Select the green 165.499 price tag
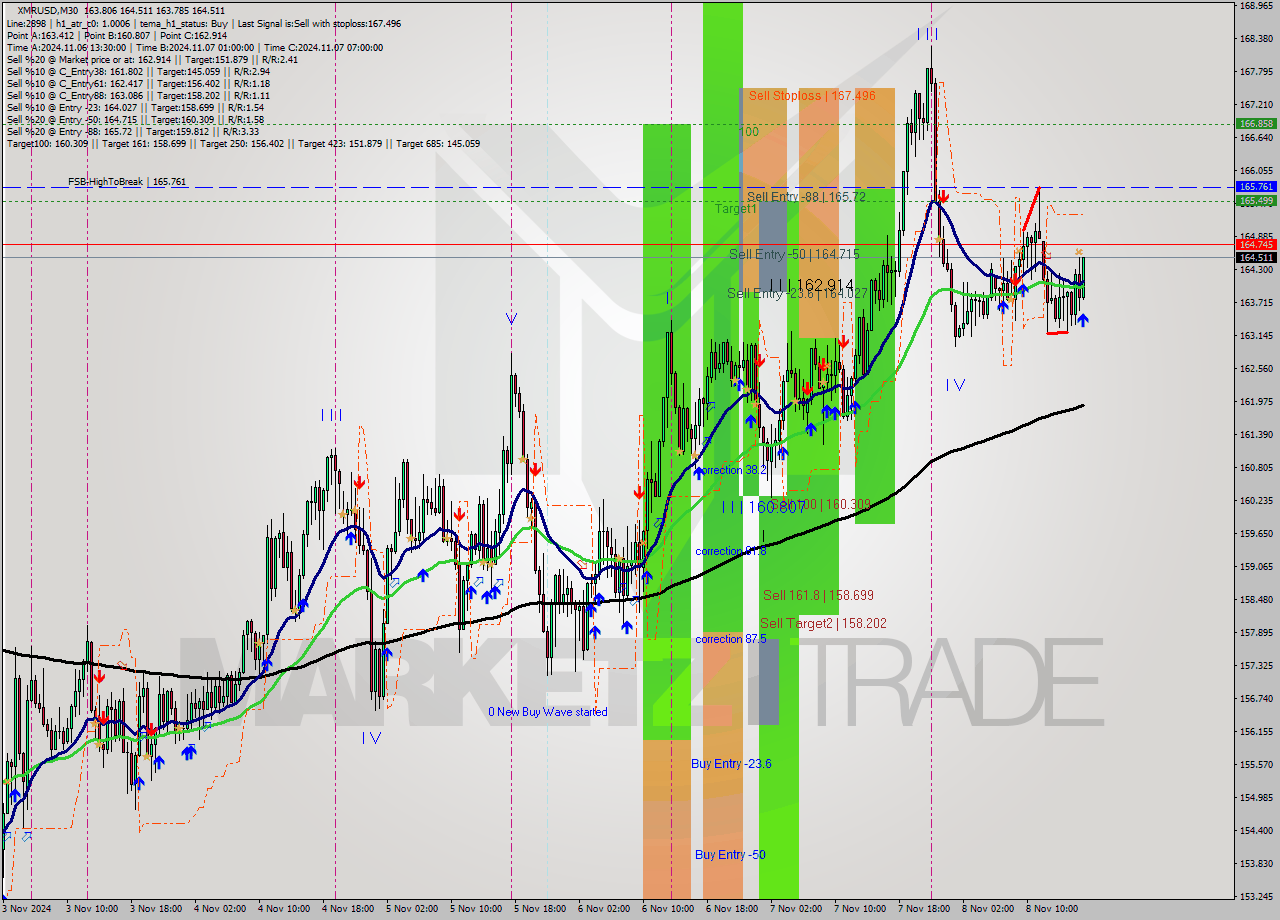The width and height of the screenshot is (1280, 920). coord(1256,201)
